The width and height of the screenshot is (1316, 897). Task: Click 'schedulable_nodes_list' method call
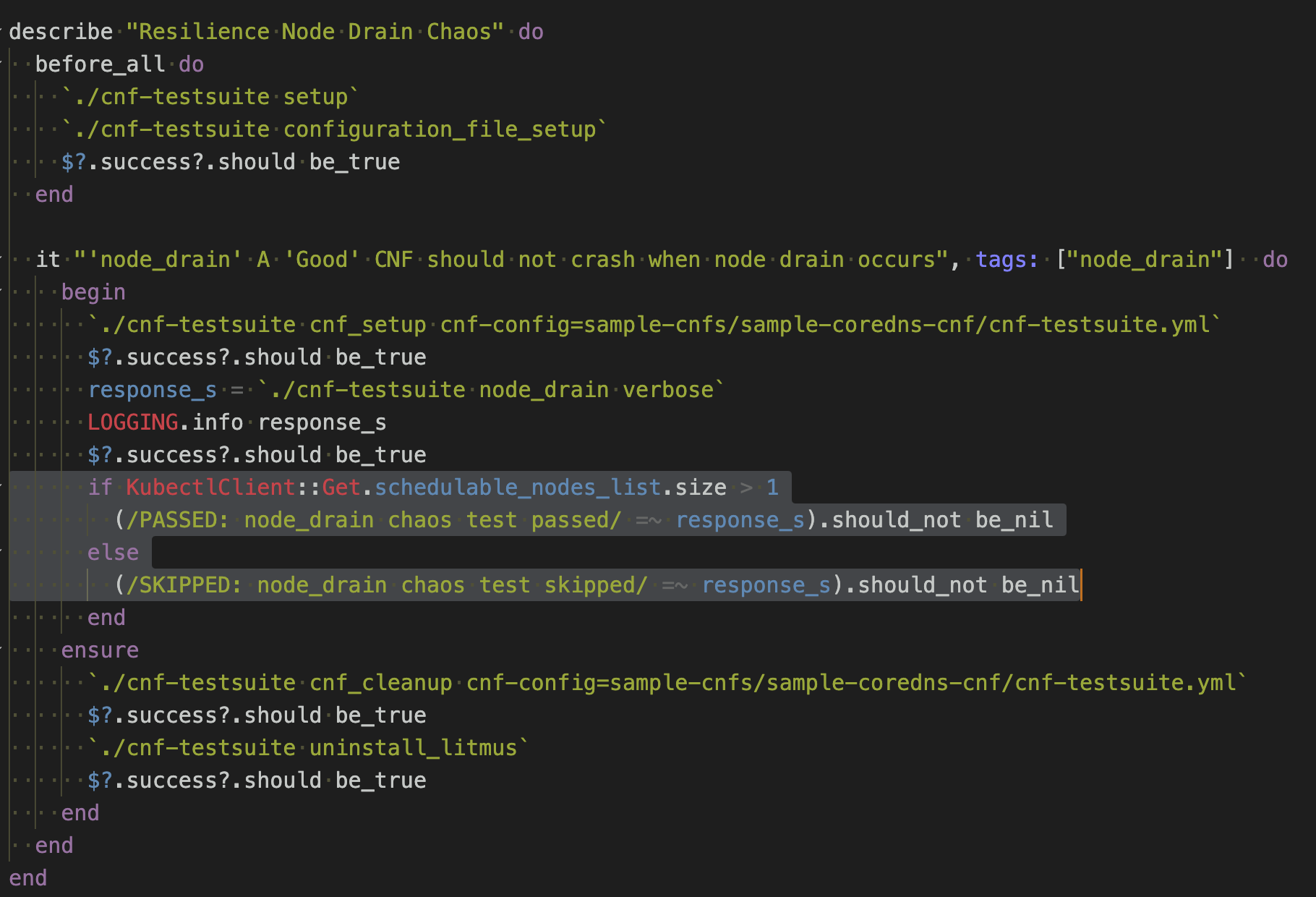pyautogui.click(x=518, y=488)
